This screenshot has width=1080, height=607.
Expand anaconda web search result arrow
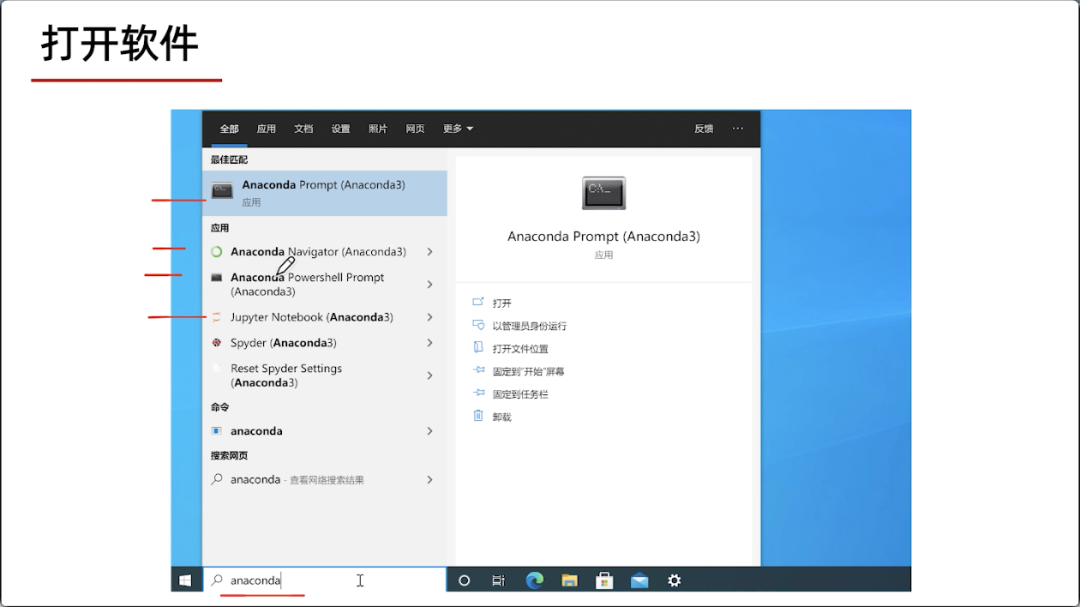(x=430, y=480)
